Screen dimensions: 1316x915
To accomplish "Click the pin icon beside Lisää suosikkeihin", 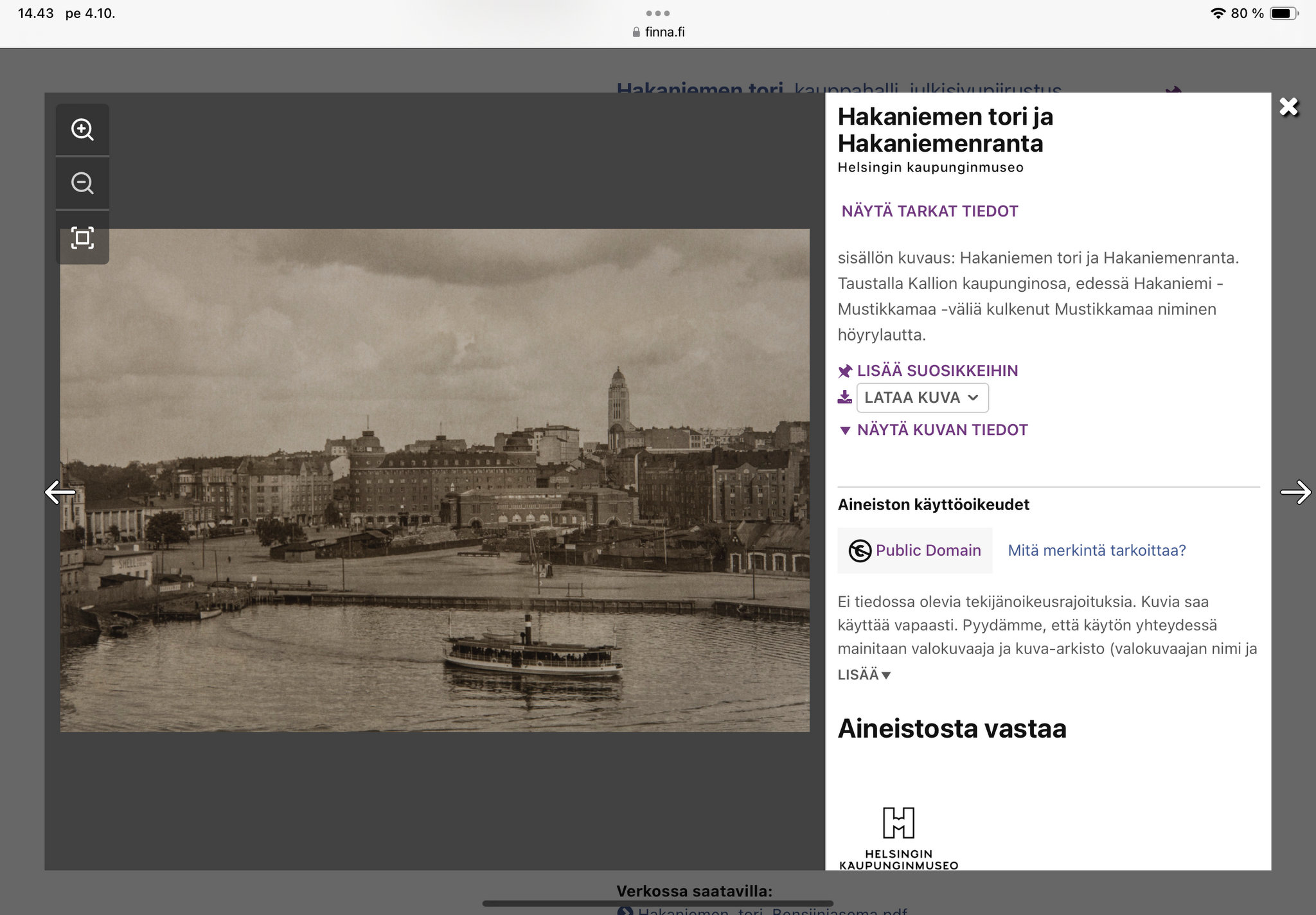I will point(845,371).
